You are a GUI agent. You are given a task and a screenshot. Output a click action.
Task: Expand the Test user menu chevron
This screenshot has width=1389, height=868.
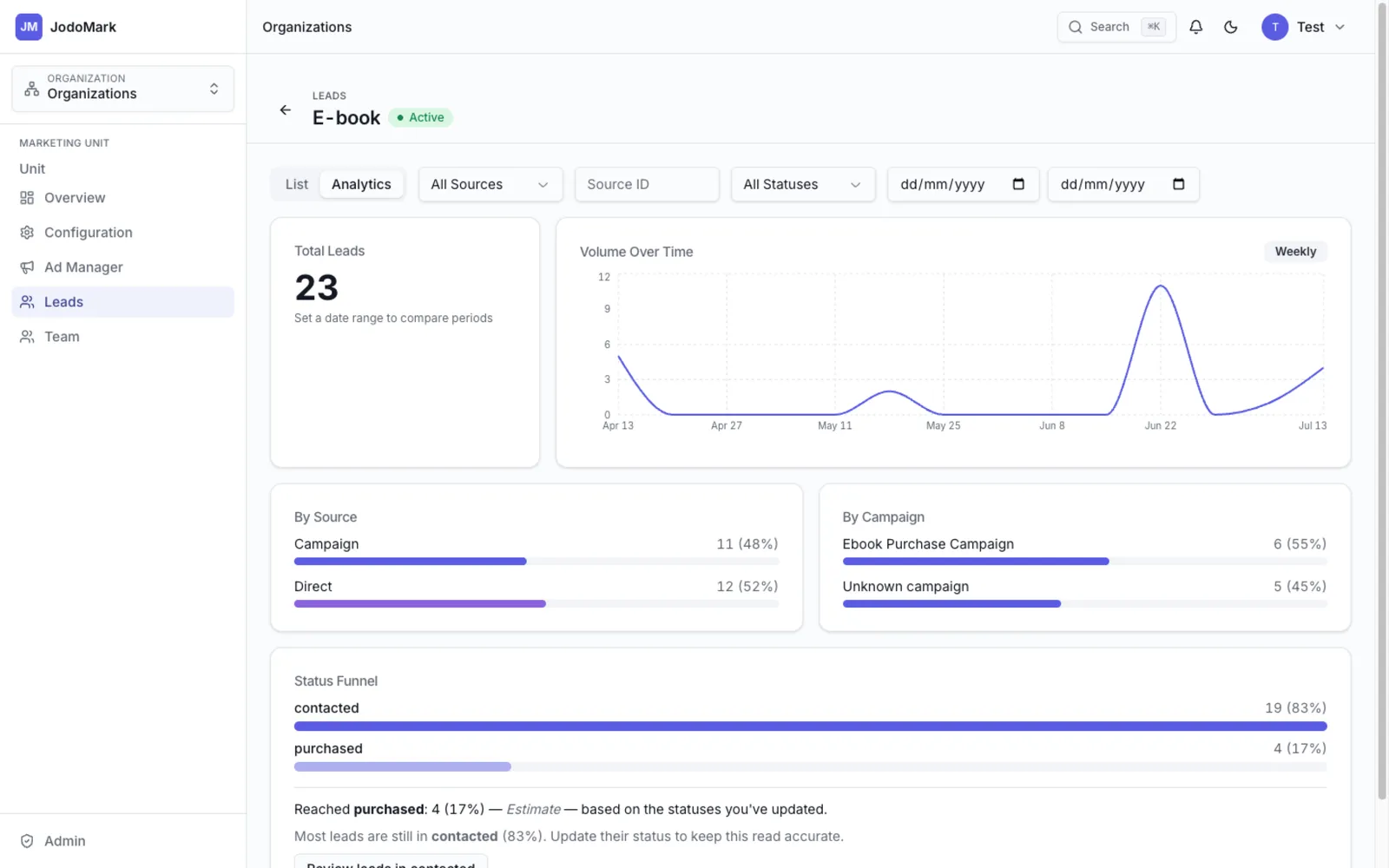point(1340,27)
